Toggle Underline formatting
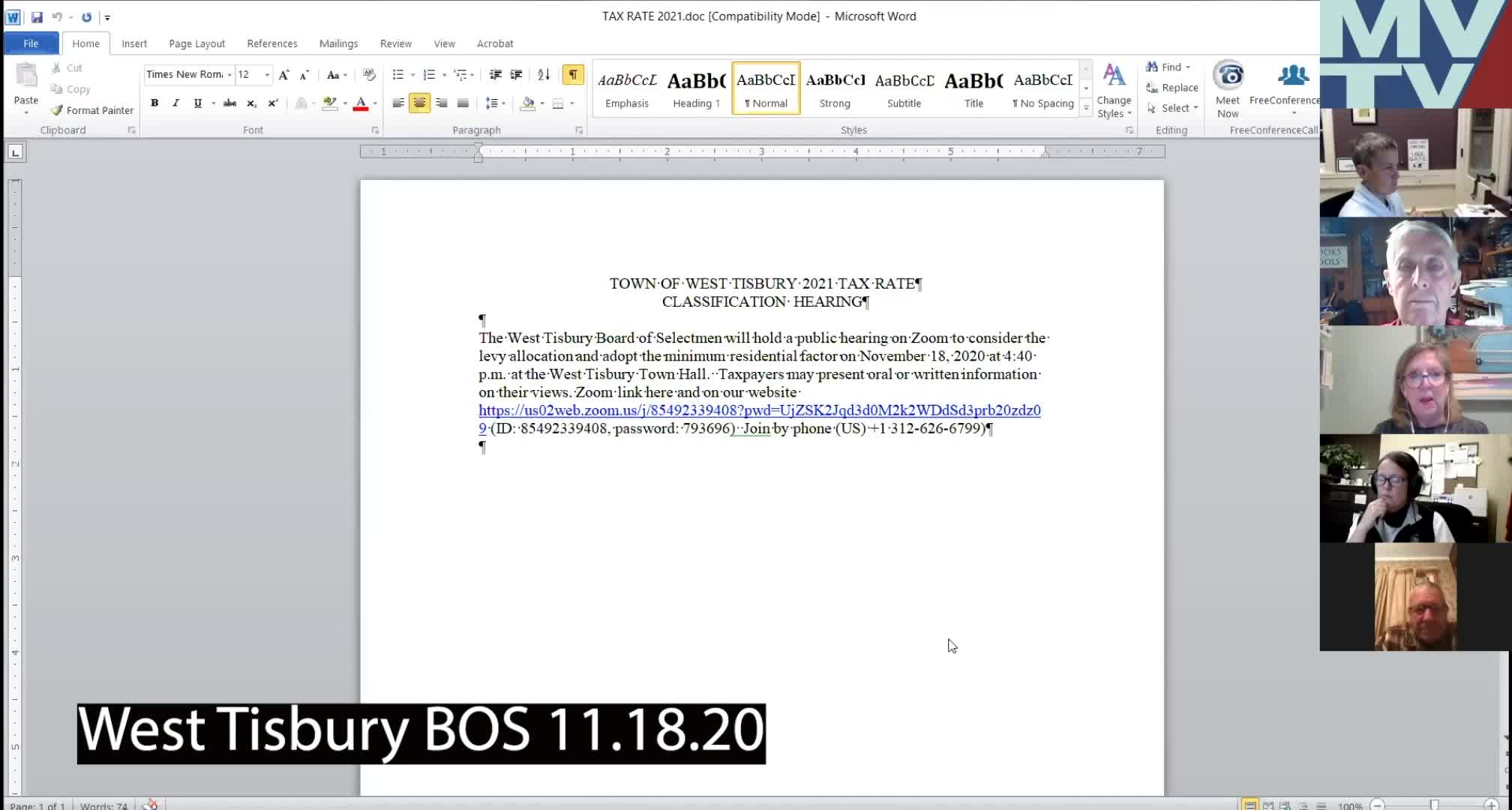 197,103
